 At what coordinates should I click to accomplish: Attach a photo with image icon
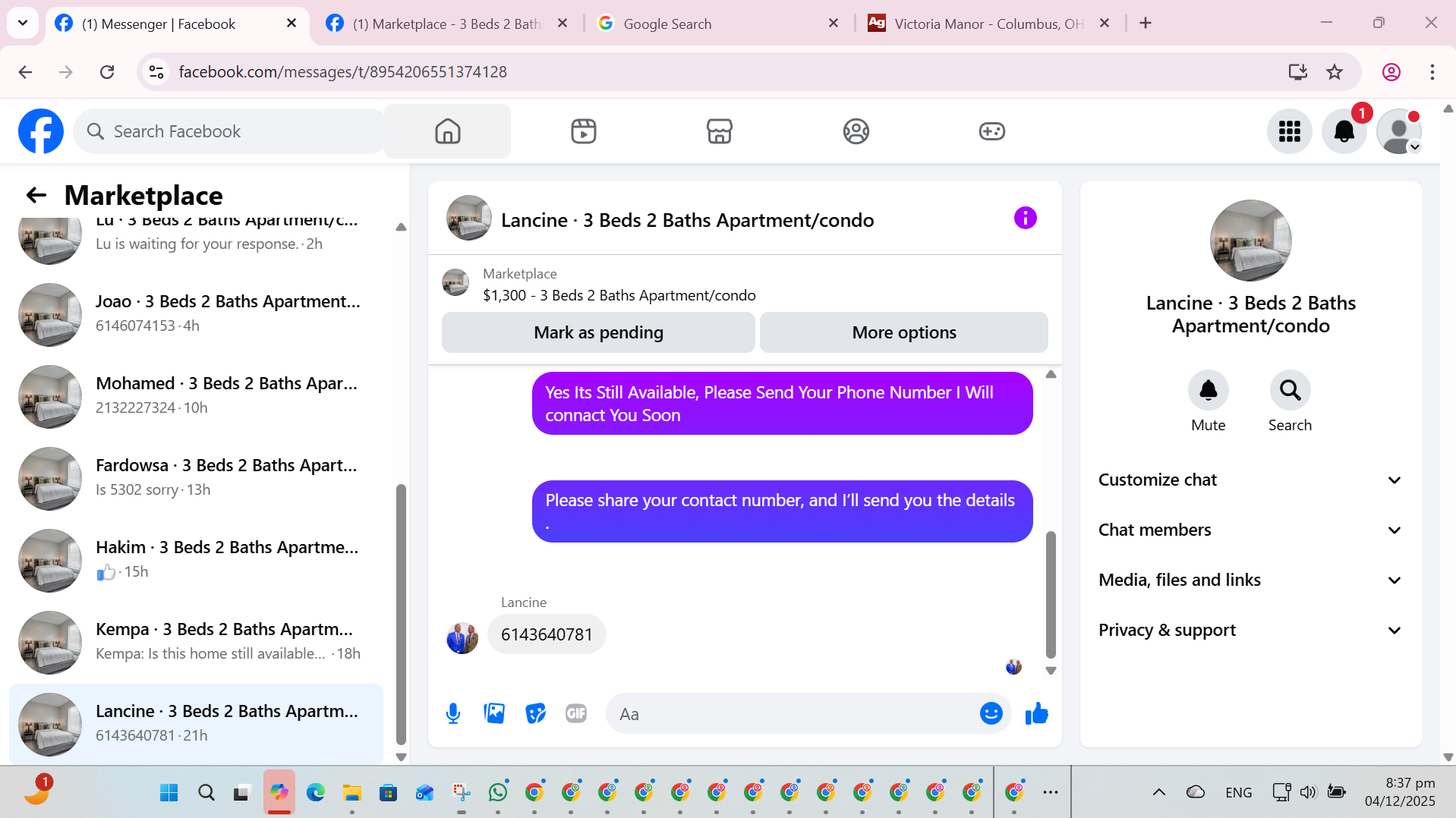(494, 713)
